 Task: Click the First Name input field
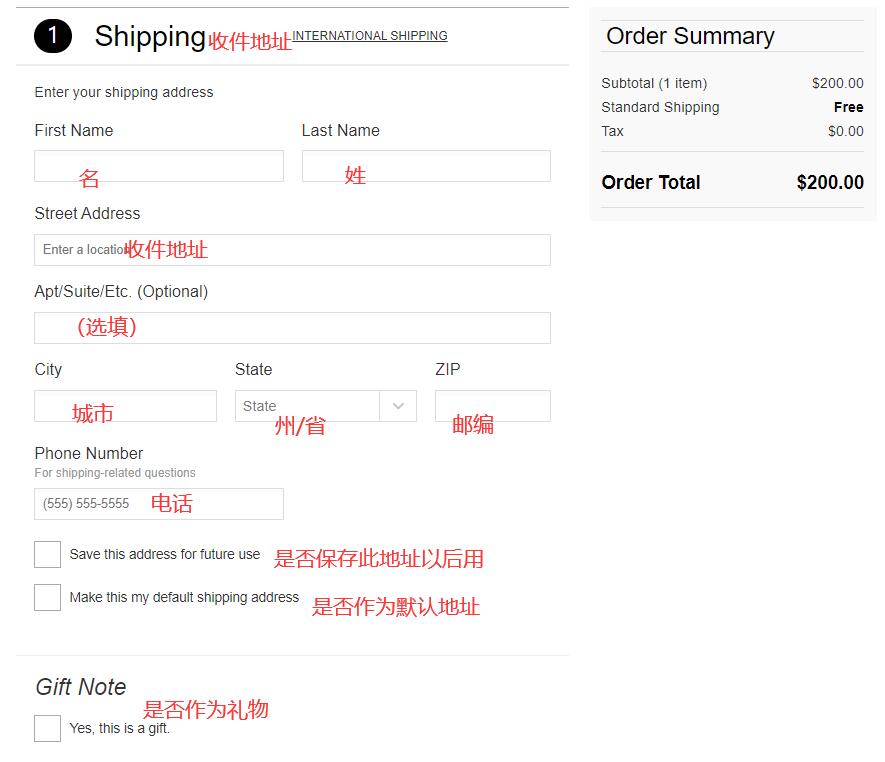pyautogui.click(x=159, y=166)
